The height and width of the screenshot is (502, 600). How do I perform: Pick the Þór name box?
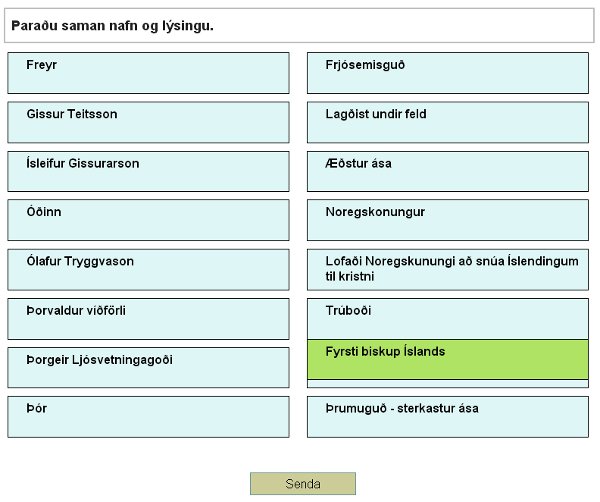[x=148, y=416]
